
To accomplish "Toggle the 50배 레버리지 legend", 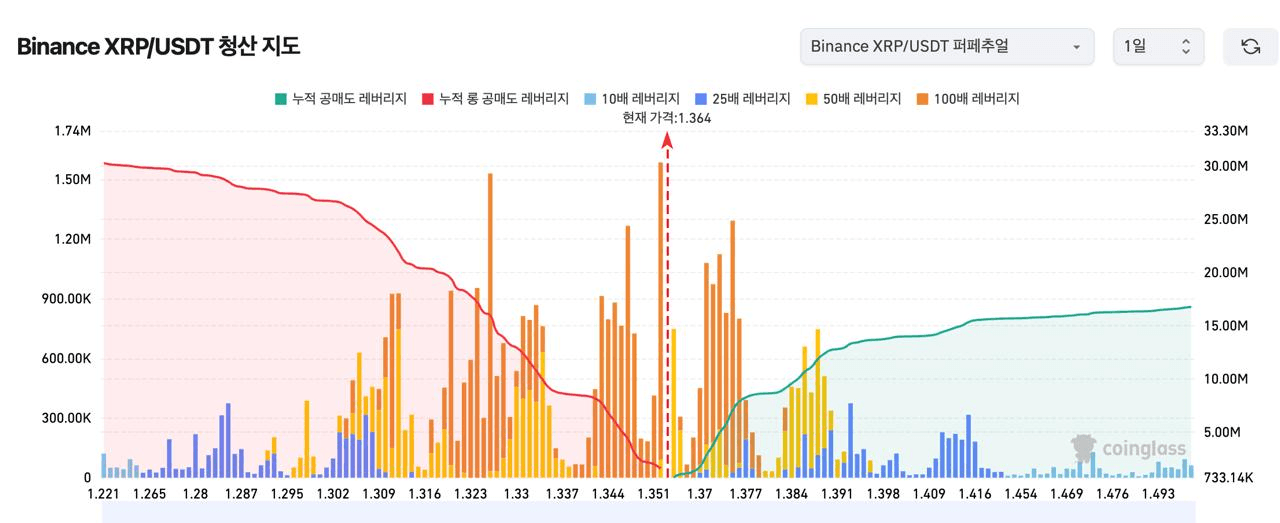I will tap(853, 99).
